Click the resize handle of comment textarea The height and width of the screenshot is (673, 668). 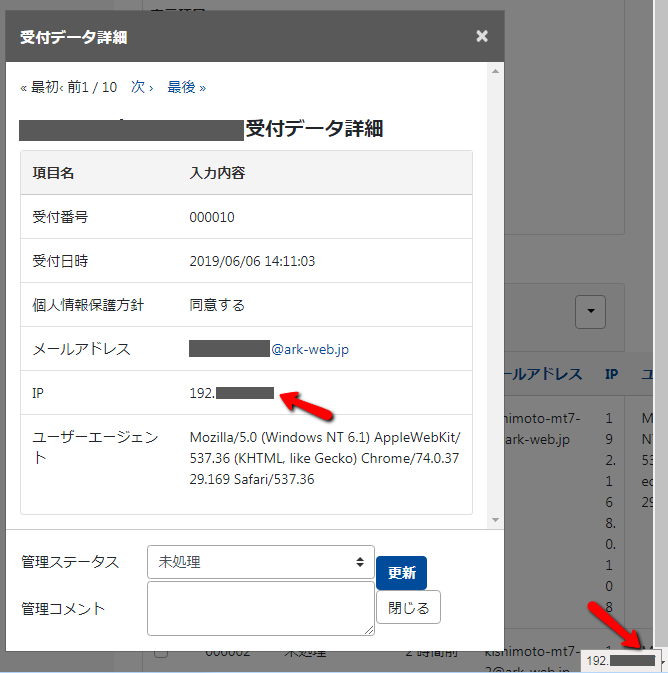(369, 630)
